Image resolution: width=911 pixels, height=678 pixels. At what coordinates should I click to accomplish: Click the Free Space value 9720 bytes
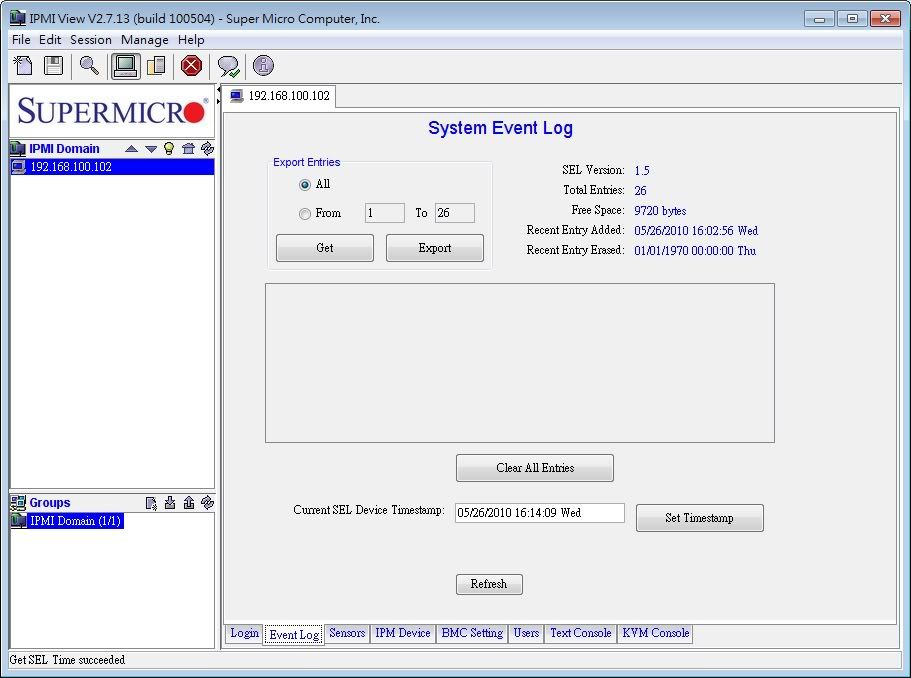pyautogui.click(x=660, y=211)
